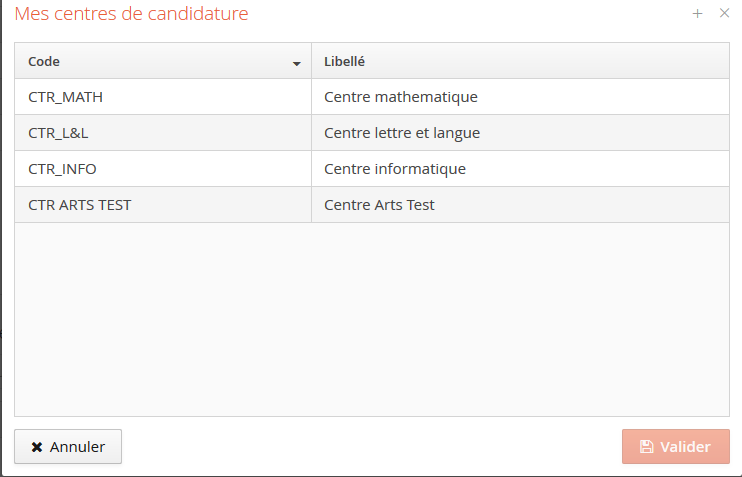Select the CTR ARTS TEST row code
Viewport: 742px width, 477px height.
pyautogui.click(x=80, y=205)
